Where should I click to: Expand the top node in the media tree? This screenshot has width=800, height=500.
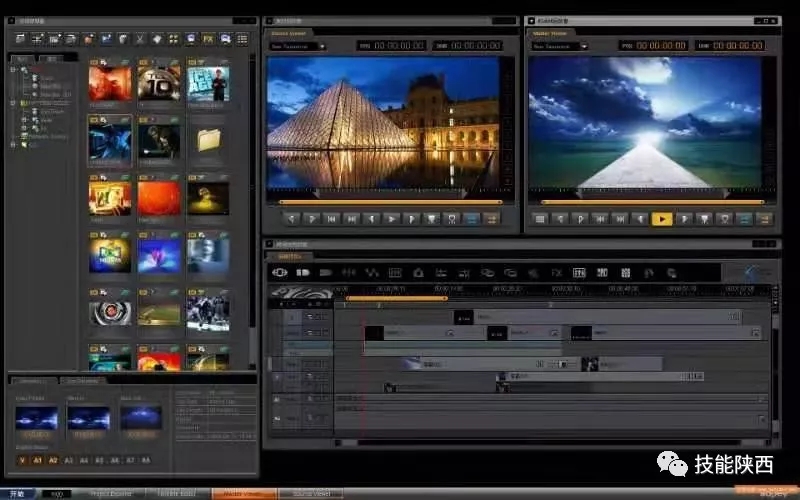(x=14, y=70)
